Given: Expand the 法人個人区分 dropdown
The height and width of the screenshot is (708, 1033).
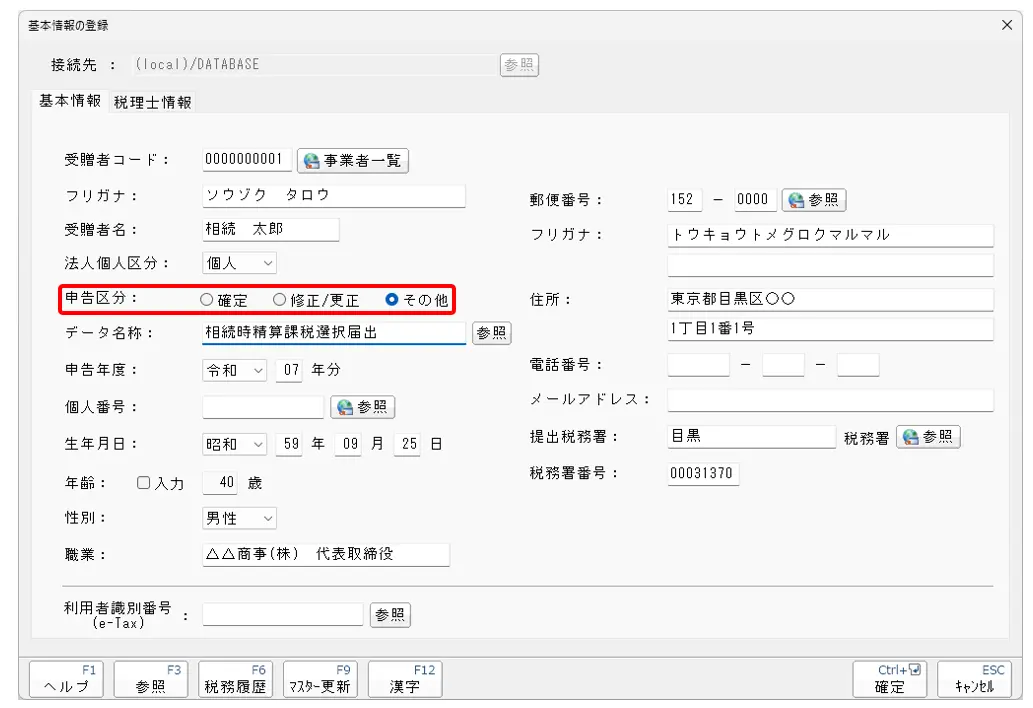Looking at the screenshot, I should [x=239, y=263].
